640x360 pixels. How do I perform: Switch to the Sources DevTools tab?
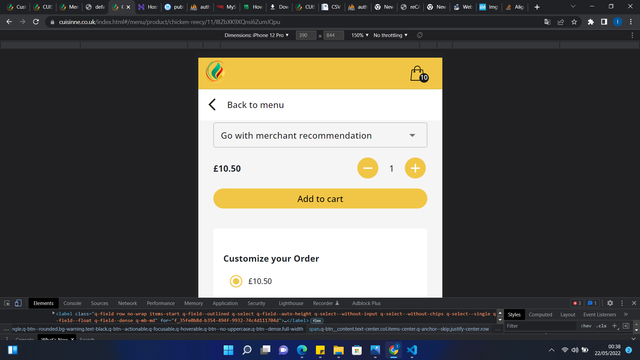coord(100,303)
